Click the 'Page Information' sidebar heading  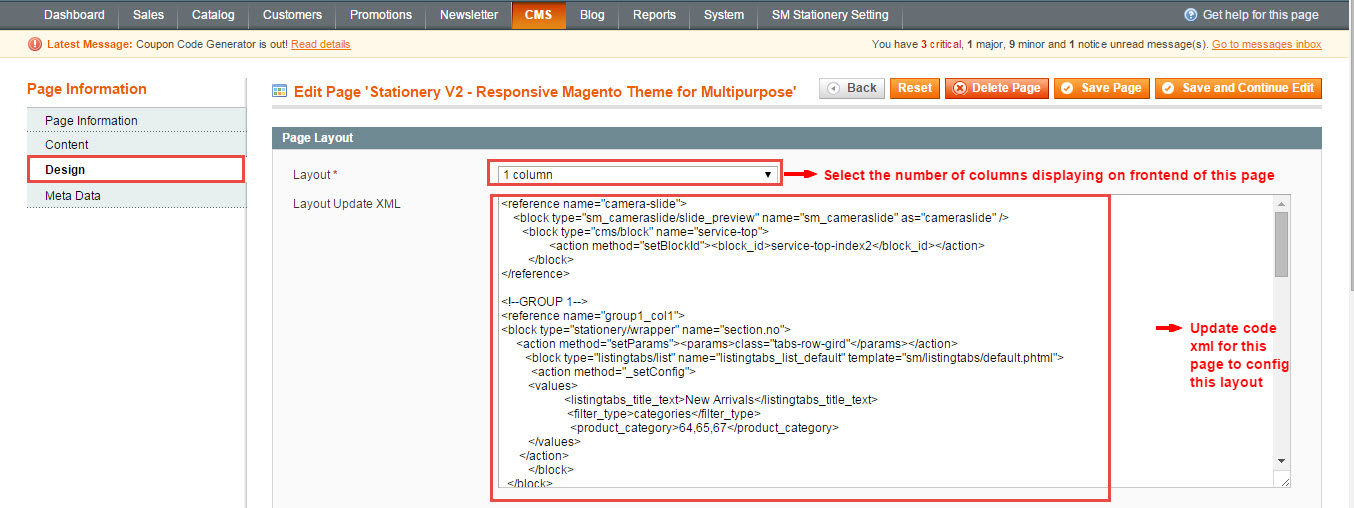pos(87,89)
